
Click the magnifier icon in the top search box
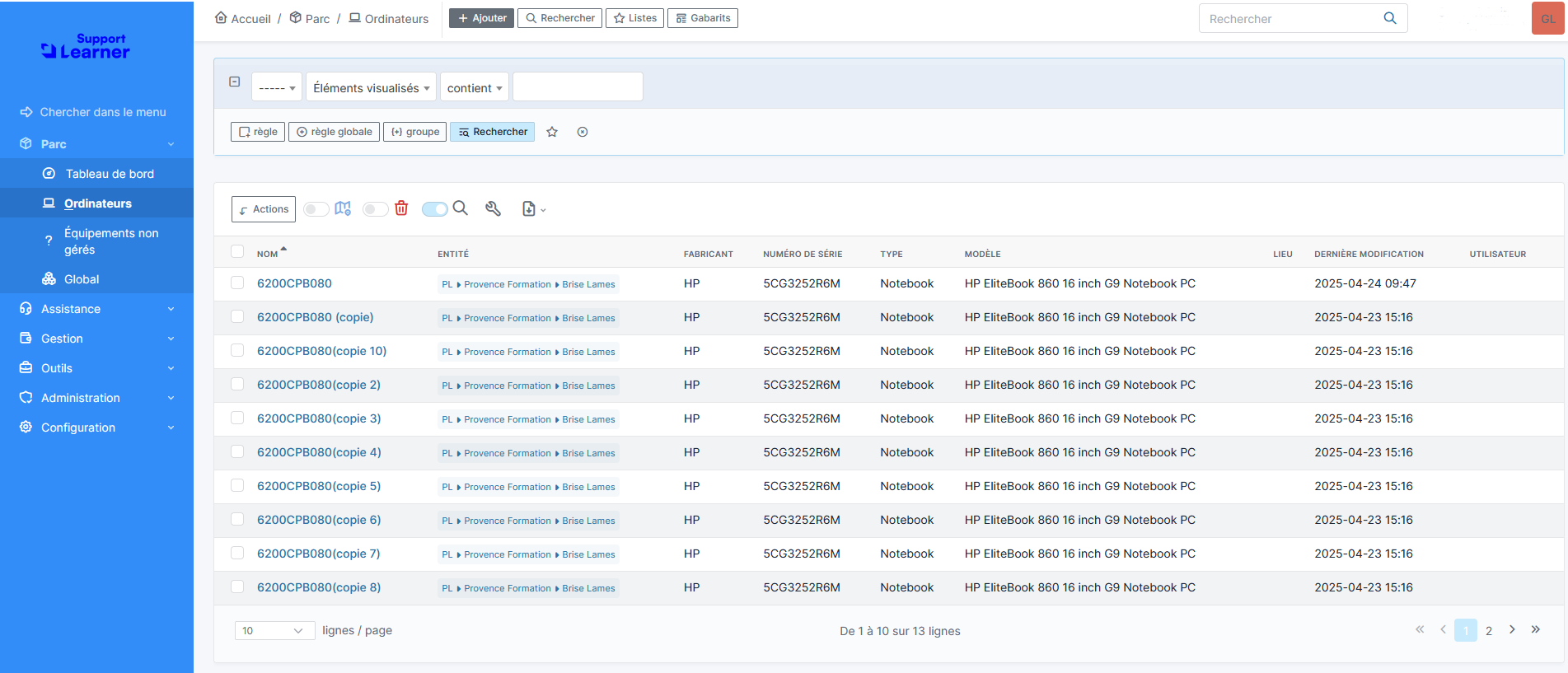pos(1390,18)
